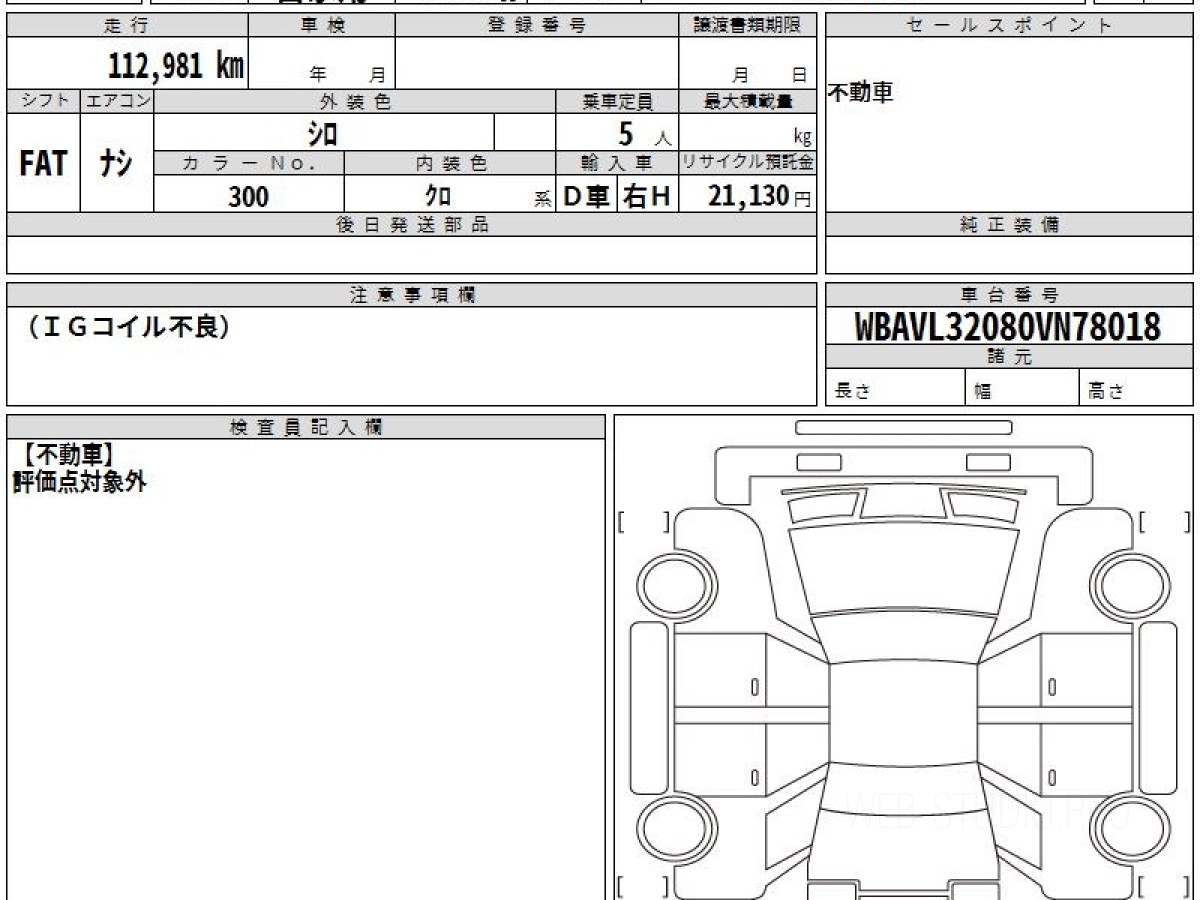Click the 諸元 header

tap(1009, 357)
